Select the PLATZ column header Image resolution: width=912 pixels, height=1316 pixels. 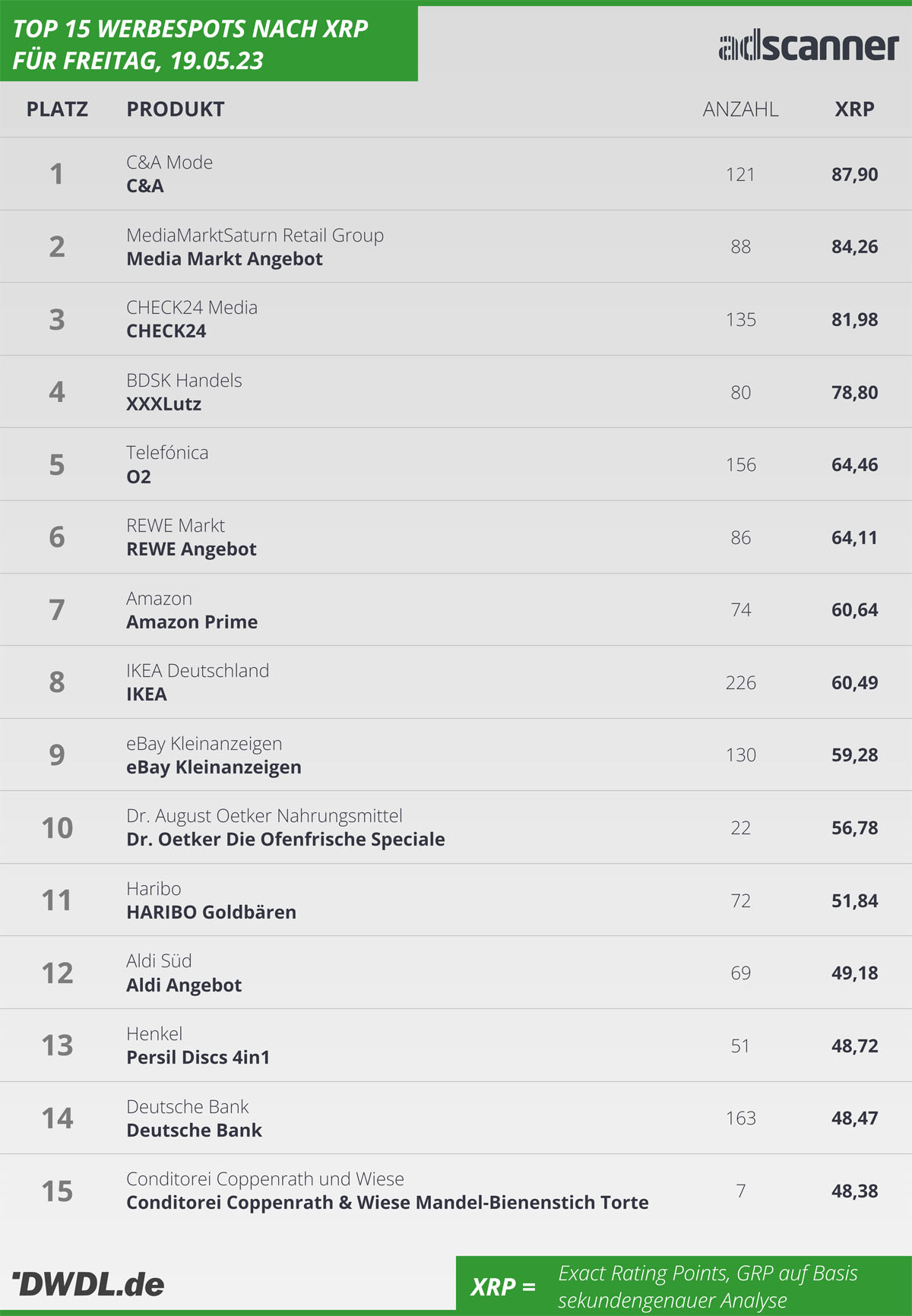(x=57, y=109)
